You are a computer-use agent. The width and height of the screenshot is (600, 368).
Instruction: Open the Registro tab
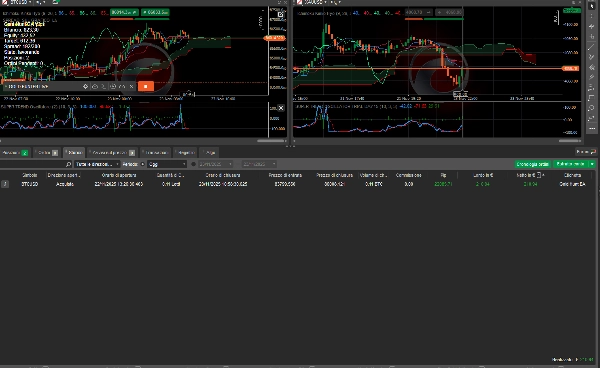tap(186, 153)
